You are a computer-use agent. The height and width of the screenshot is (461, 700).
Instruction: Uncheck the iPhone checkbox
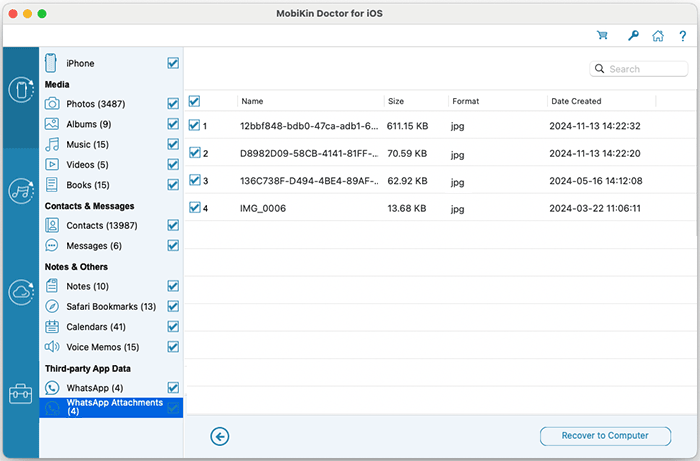coord(173,63)
